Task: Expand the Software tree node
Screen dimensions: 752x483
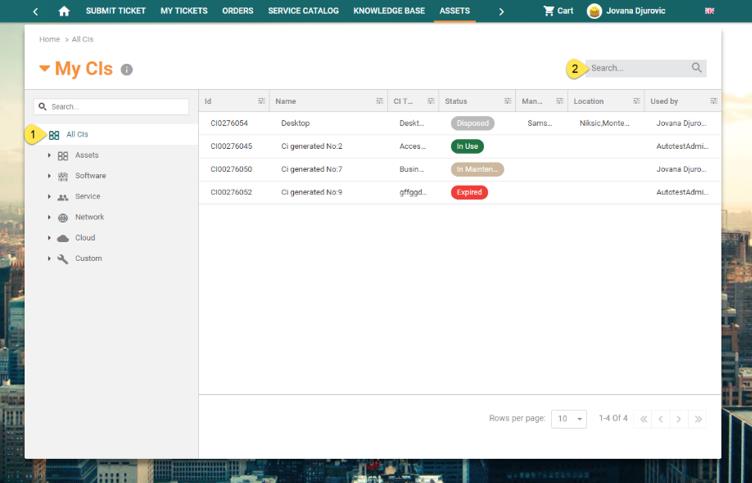Action: click(x=49, y=176)
